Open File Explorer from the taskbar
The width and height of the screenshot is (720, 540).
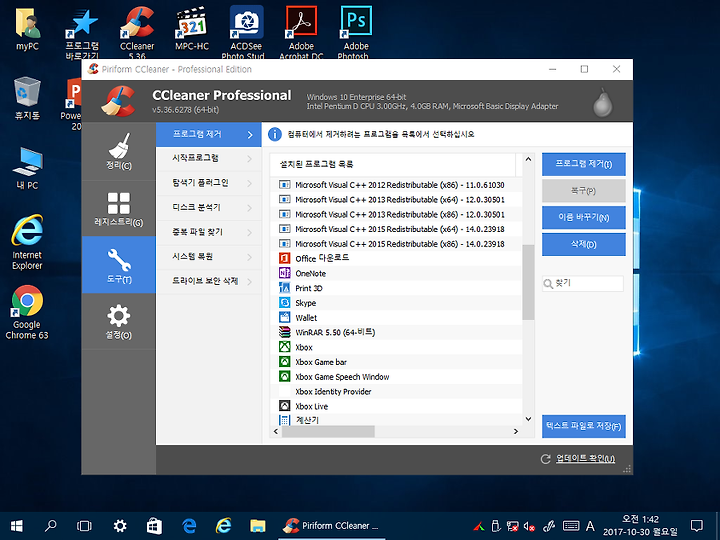point(258,526)
